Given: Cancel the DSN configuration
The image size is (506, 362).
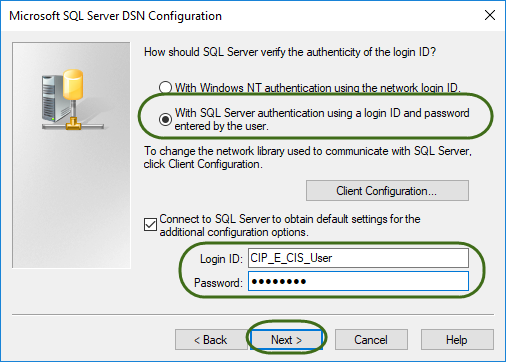Looking at the screenshot, I should 371,340.
